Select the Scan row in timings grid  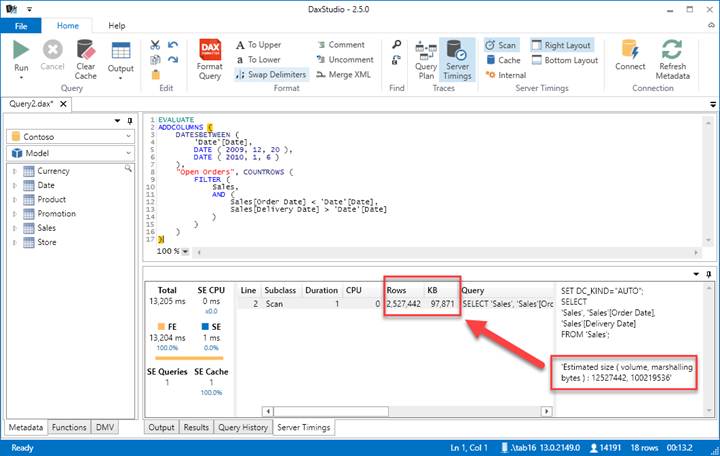395,304
